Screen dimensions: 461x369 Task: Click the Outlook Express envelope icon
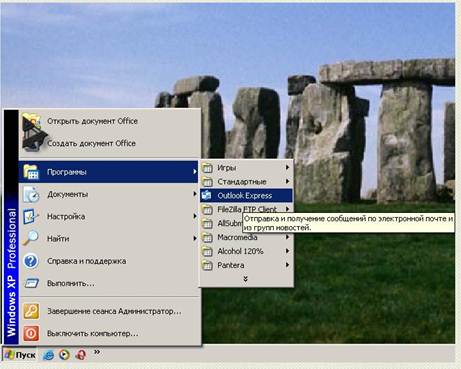coord(207,195)
